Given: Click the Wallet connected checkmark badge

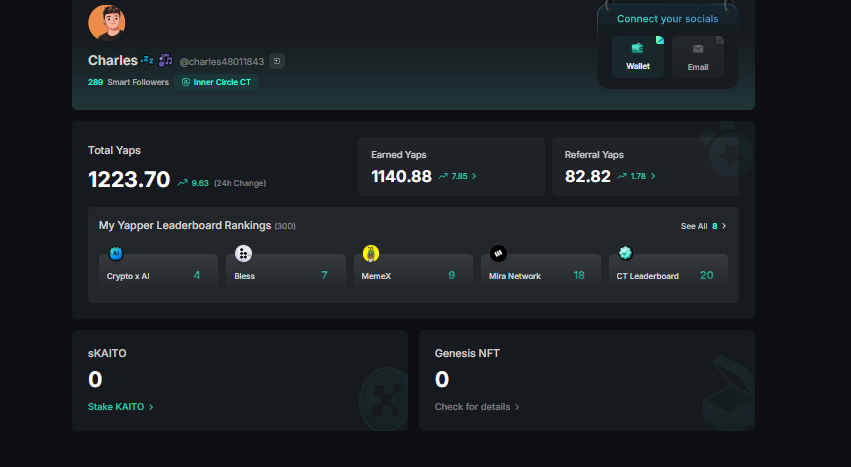Looking at the screenshot, I should point(659,40).
